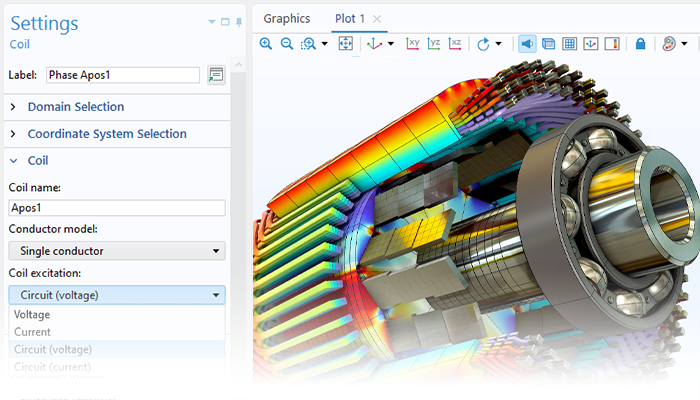The width and height of the screenshot is (700, 400).
Task: Click the rotate view icon
Action: 483,44
